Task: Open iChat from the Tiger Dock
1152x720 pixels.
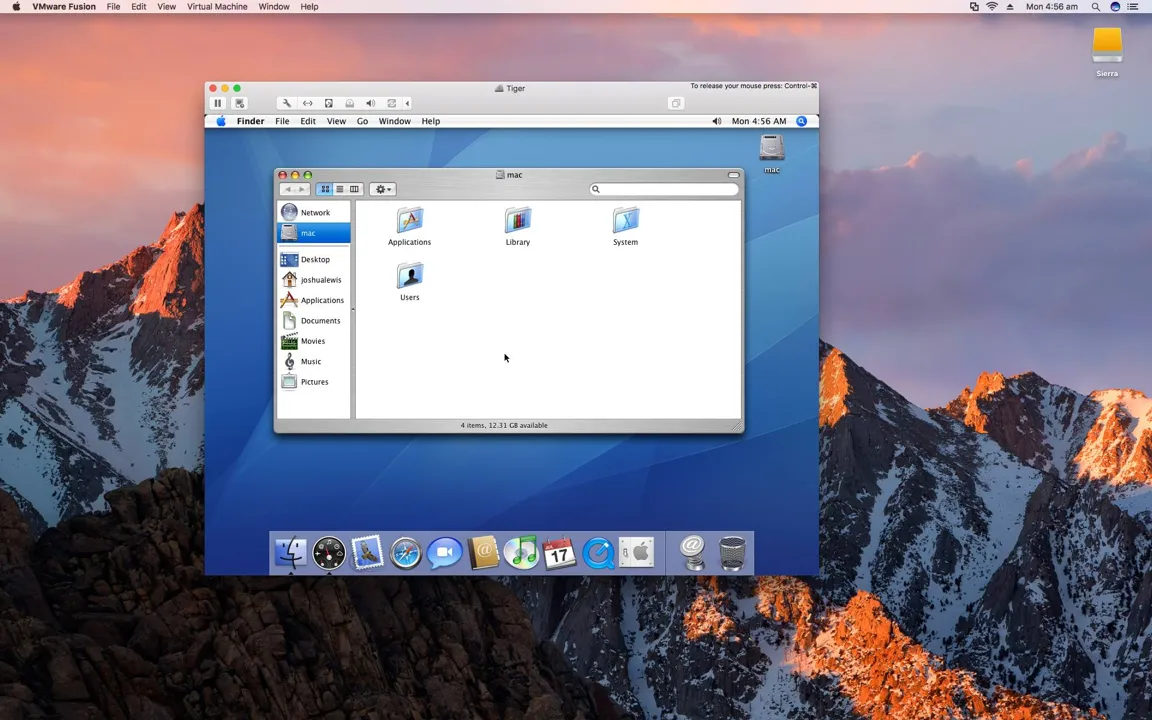Action: [444, 553]
